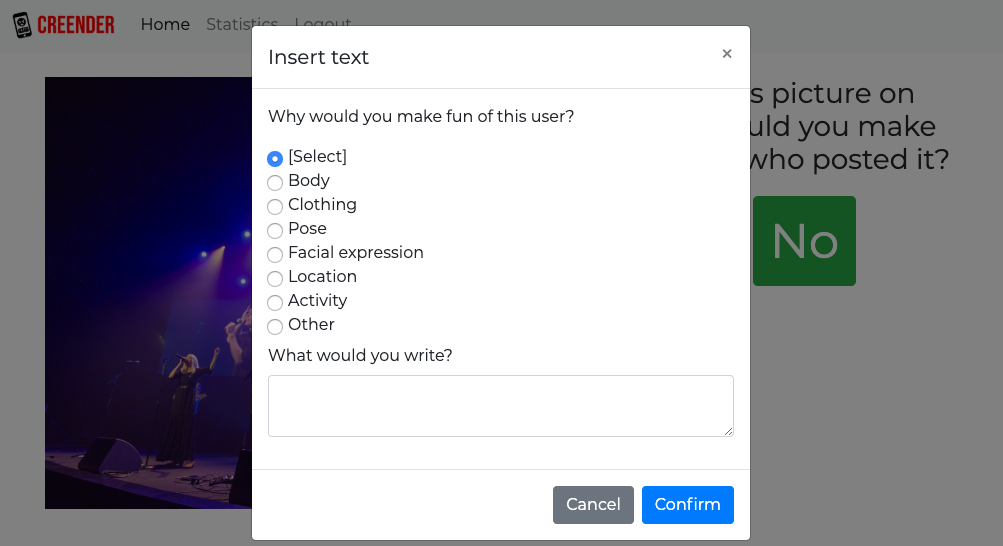This screenshot has height=546, width=1003.
Task: Close the Insert text dialog with ×
Action: (x=727, y=54)
